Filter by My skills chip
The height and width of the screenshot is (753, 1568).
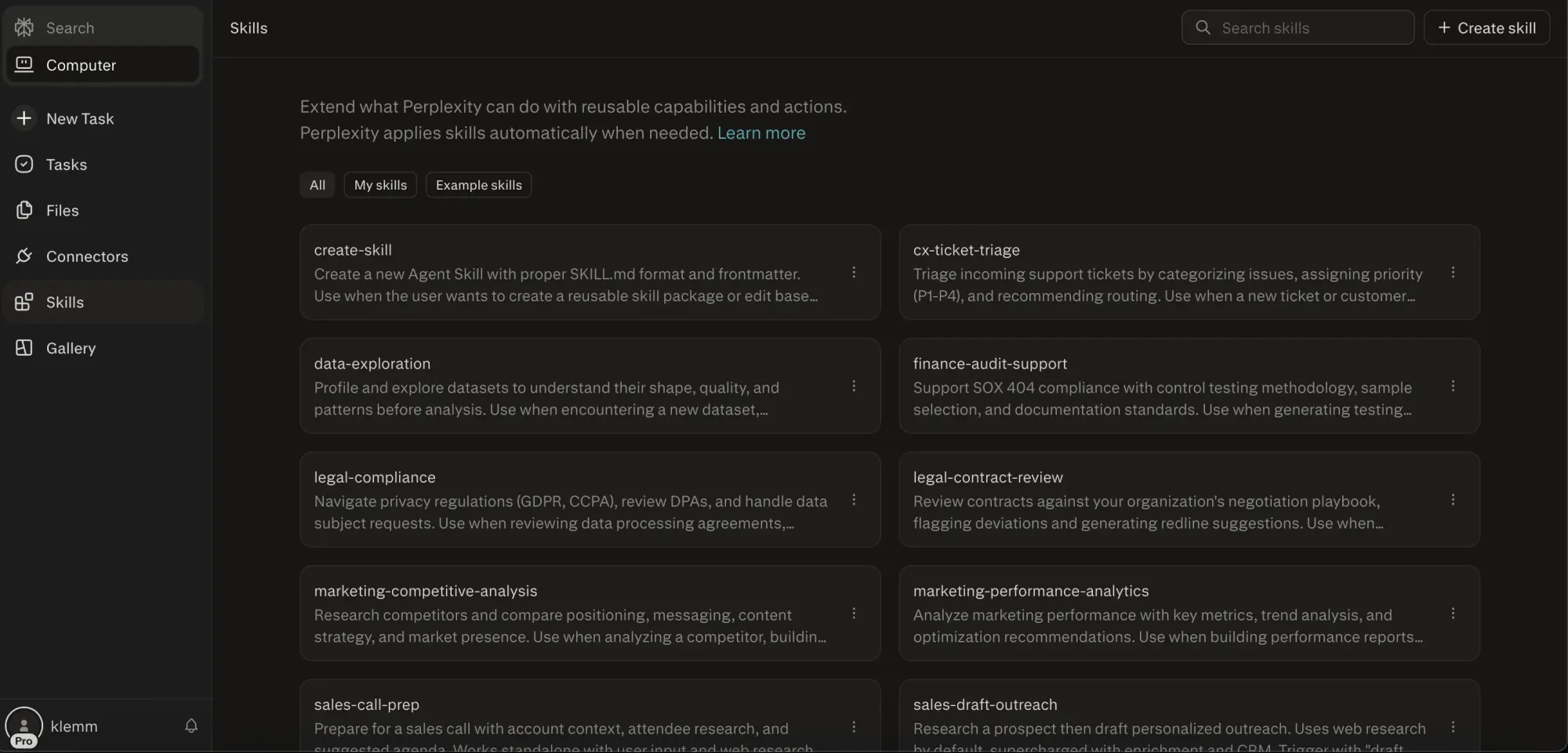click(x=380, y=185)
